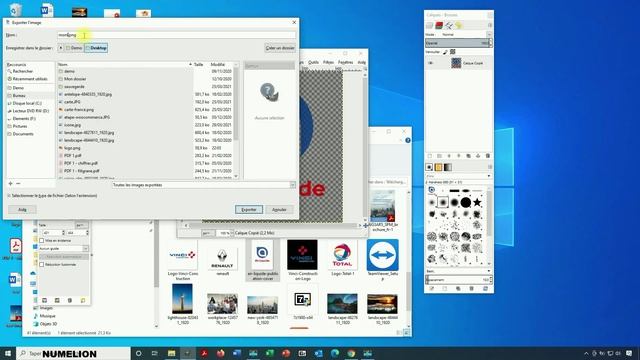Switch to the Canaux channels tab icon

pos(439,26)
